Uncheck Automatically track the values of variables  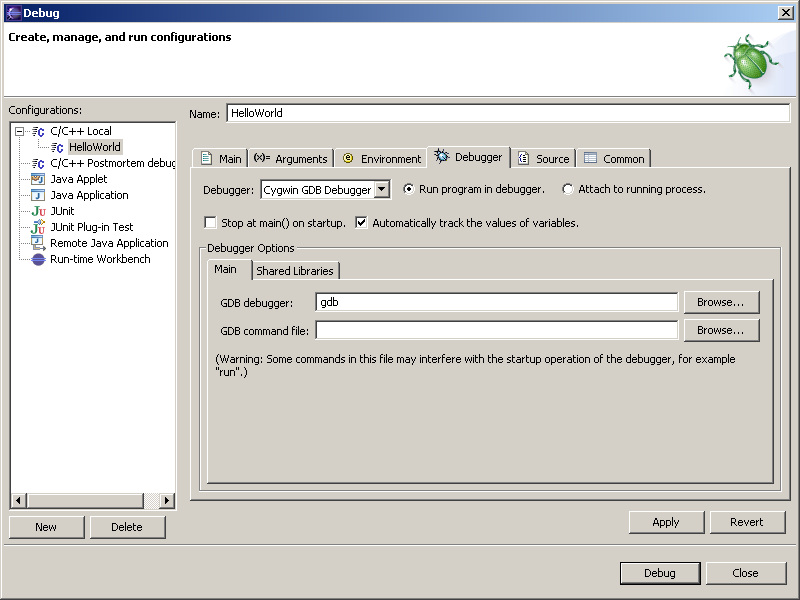click(x=362, y=223)
